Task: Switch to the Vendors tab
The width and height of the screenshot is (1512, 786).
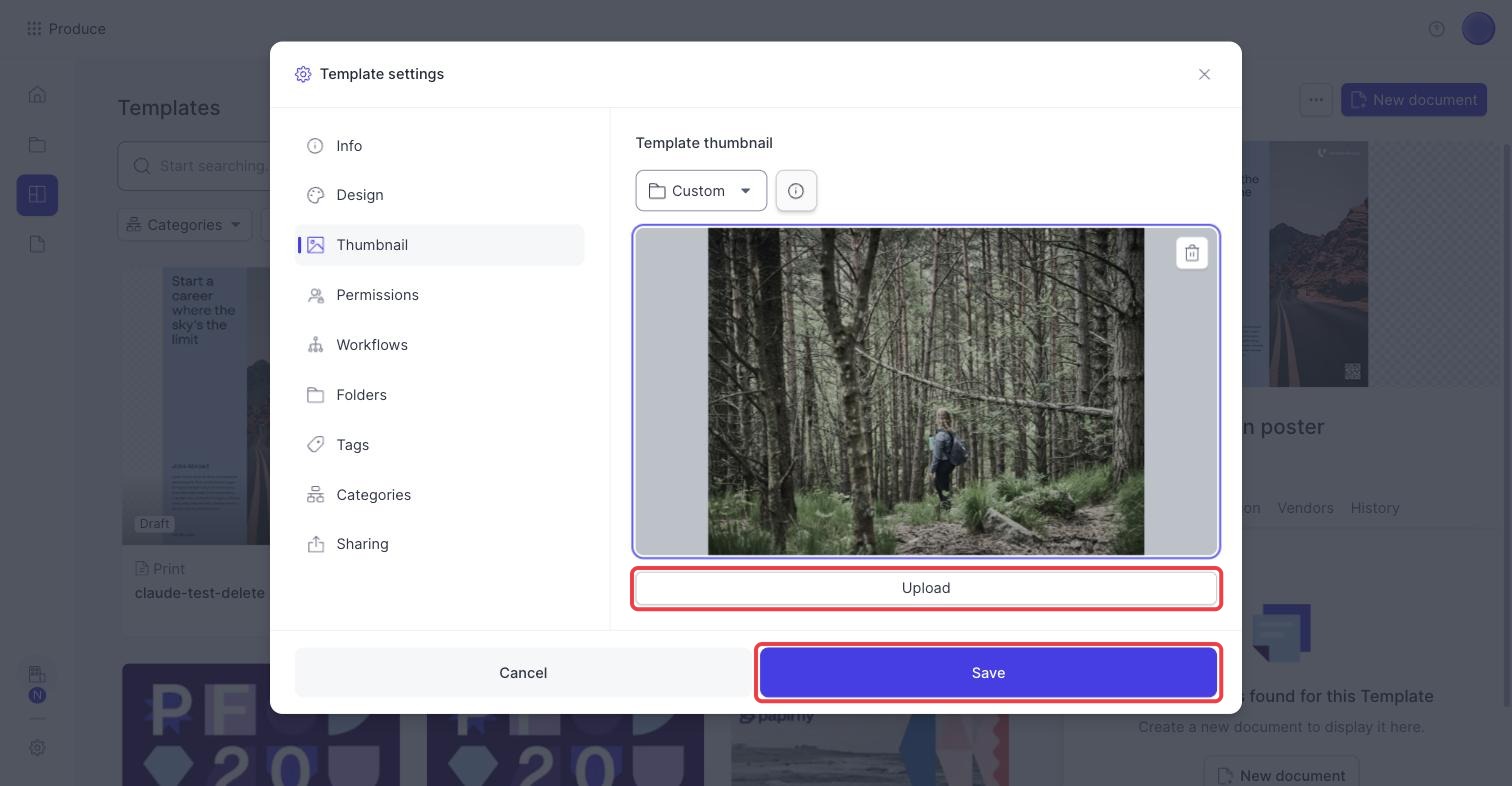Action: [x=1305, y=508]
